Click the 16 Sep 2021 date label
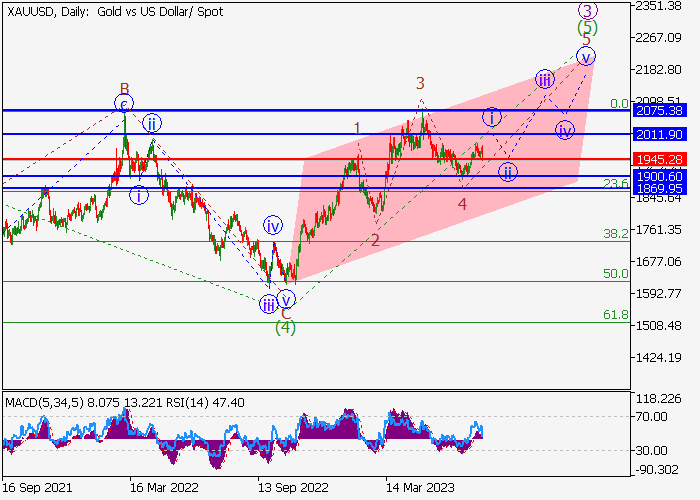 pyautogui.click(x=37, y=488)
